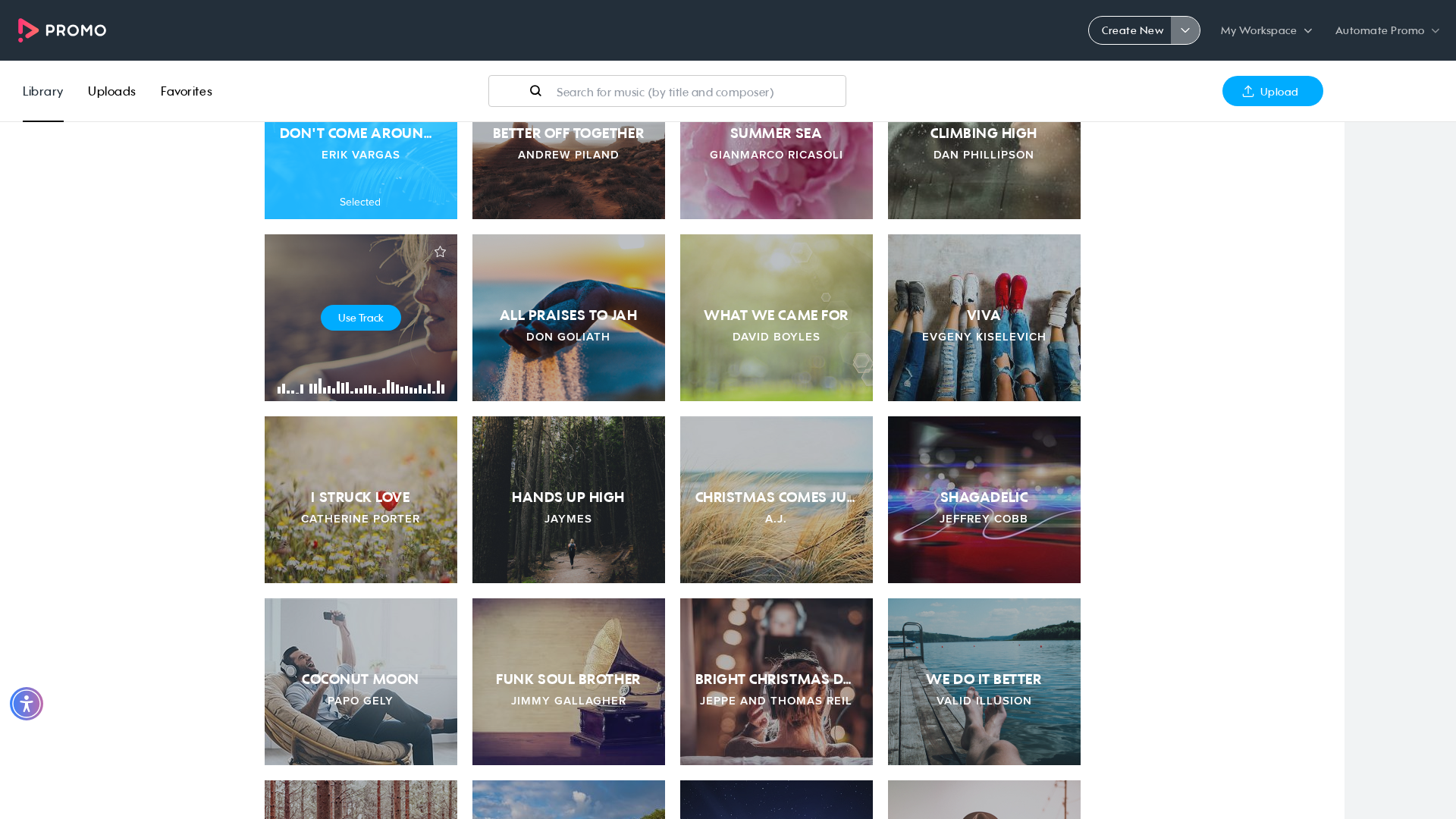
Task: Seek within the track waveform progress
Action: pyautogui.click(x=361, y=387)
